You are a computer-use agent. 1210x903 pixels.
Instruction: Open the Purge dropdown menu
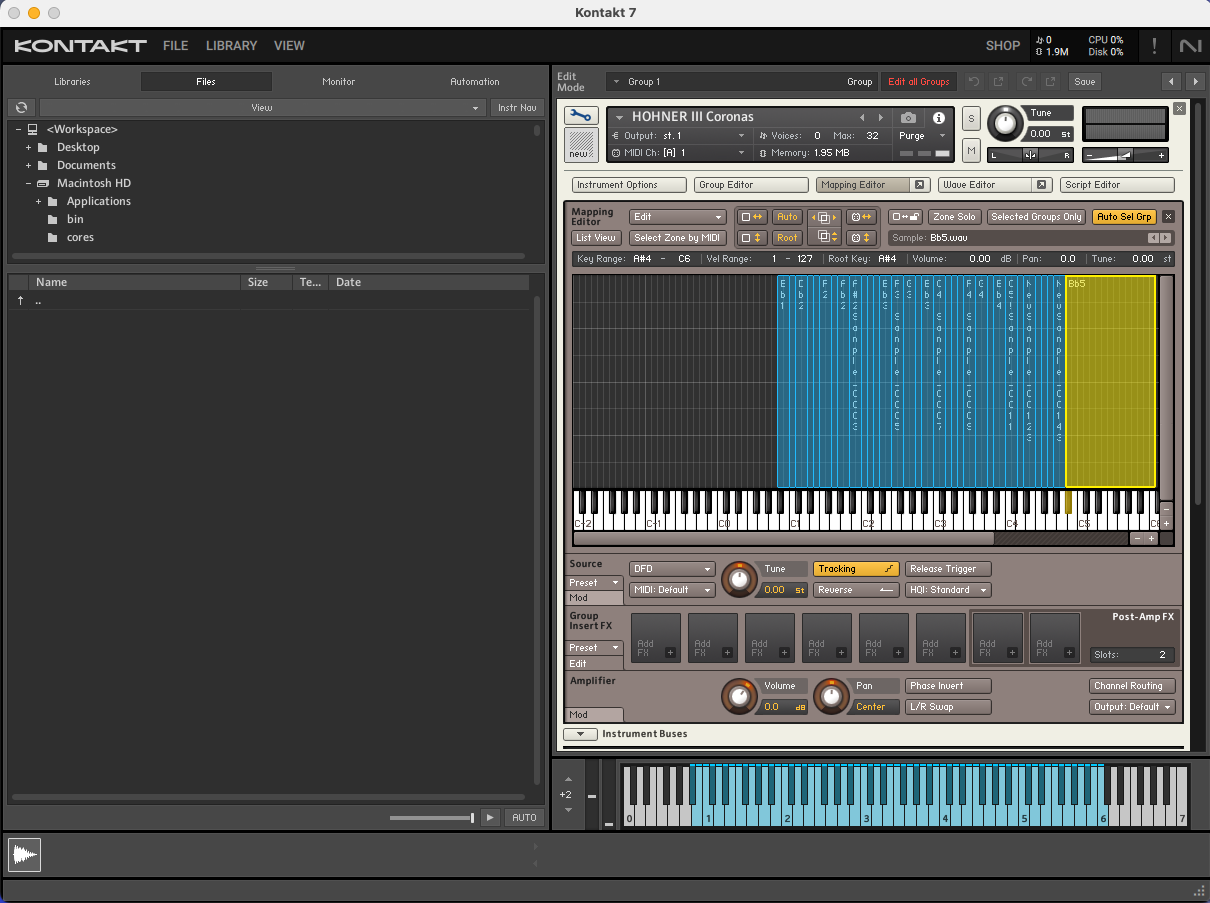coord(923,136)
